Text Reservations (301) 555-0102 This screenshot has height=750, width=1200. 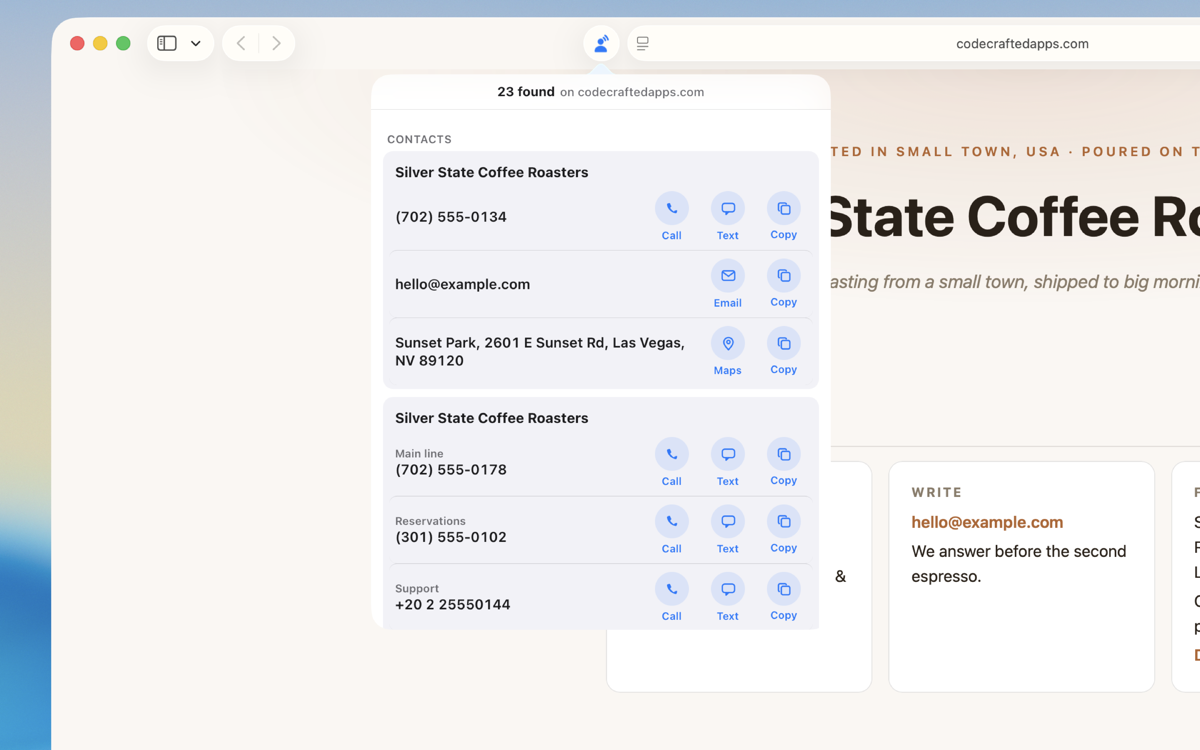728,530
